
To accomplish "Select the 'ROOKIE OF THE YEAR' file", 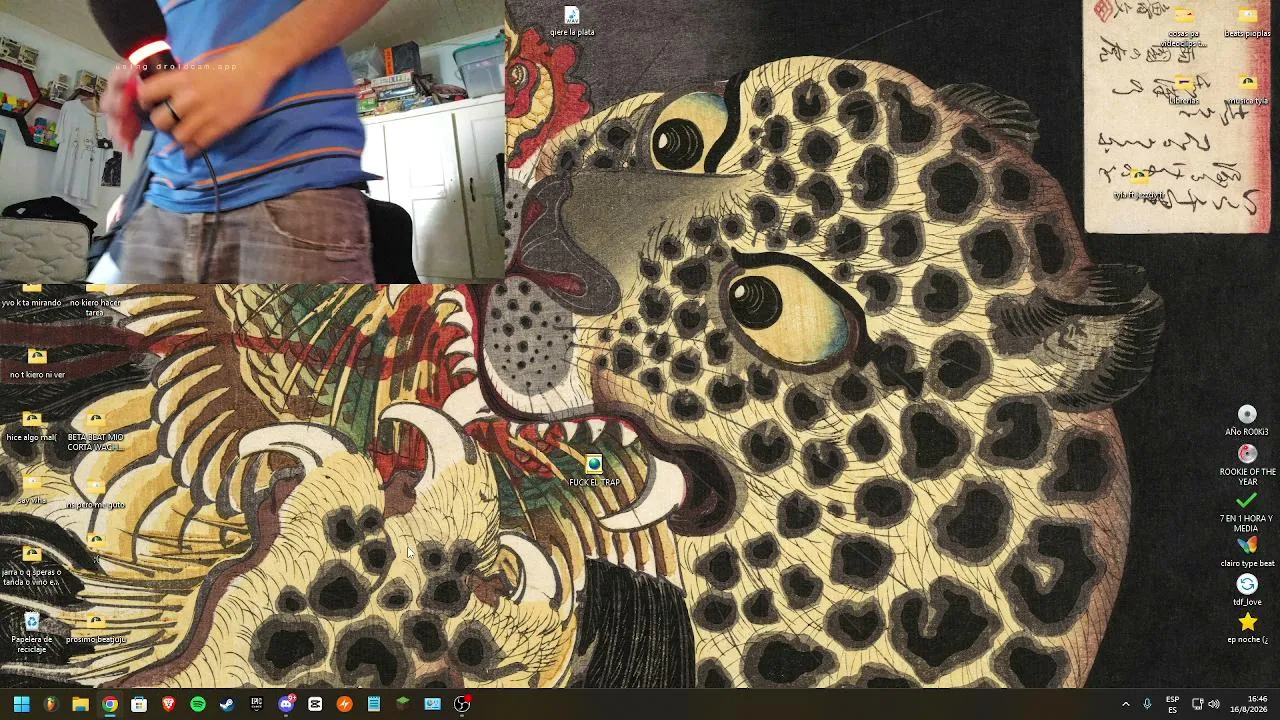I will click(1247, 465).
